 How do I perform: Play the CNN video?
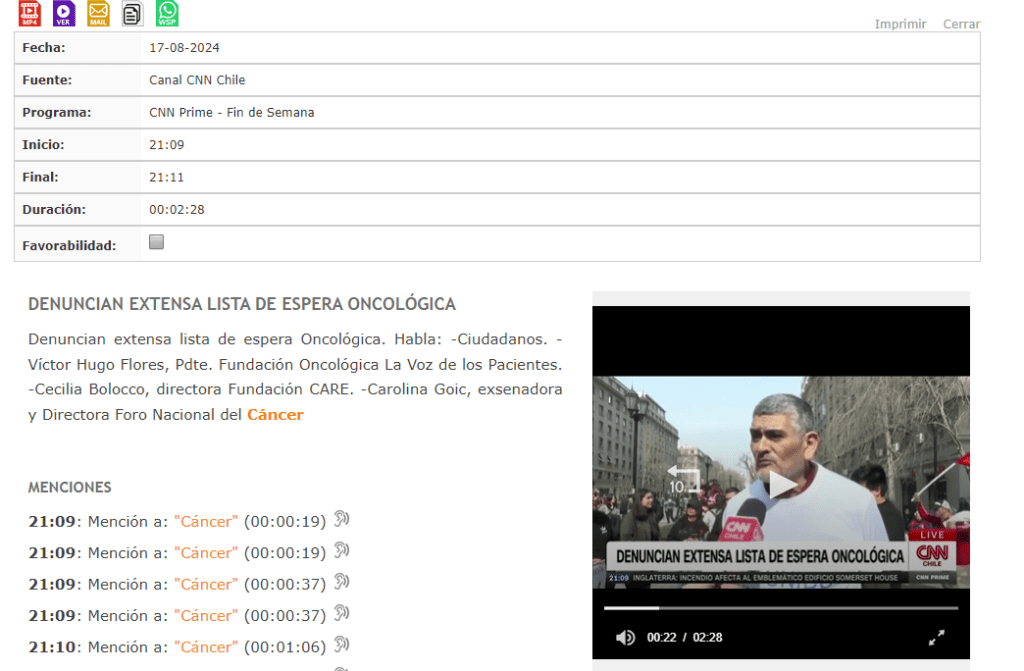pos(782,485)
